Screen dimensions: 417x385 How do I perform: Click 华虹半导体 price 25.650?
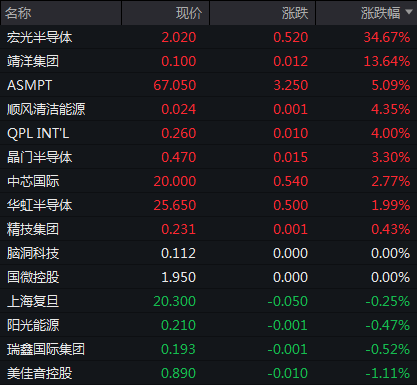point(175,205)
